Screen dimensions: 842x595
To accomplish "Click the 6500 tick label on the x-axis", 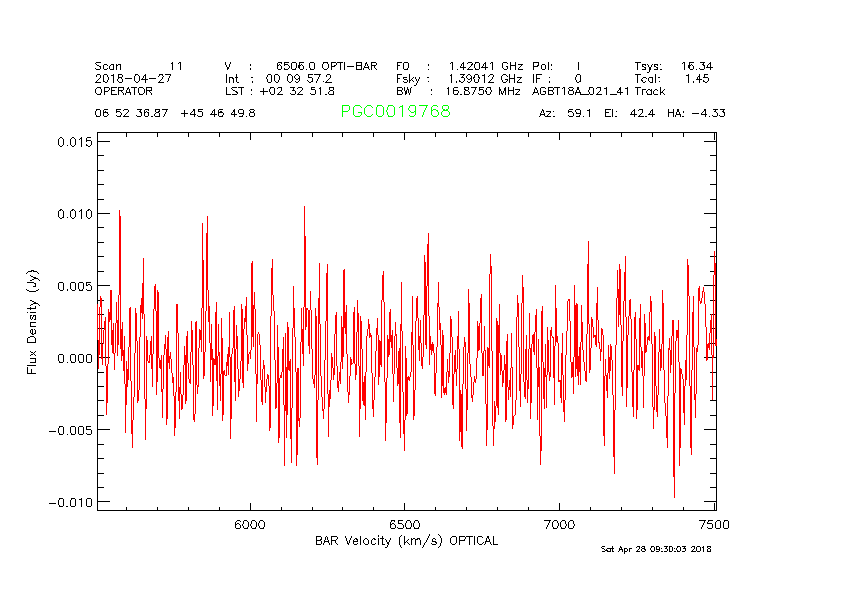I will (x=404, y=524).
